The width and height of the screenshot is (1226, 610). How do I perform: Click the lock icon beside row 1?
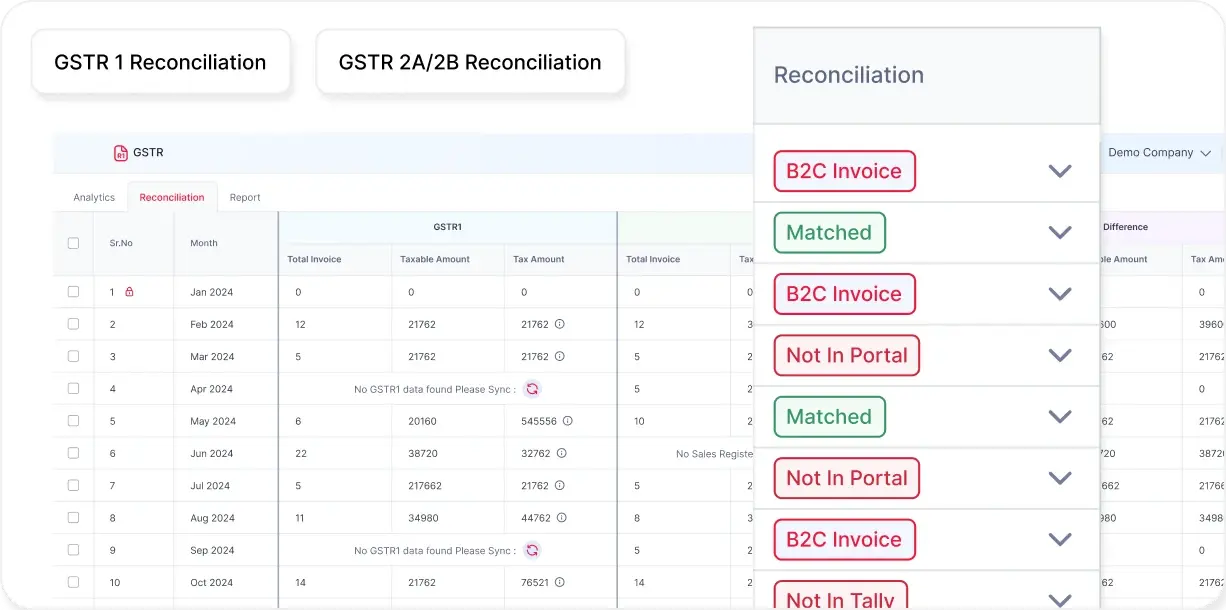[x=129, y=292]
